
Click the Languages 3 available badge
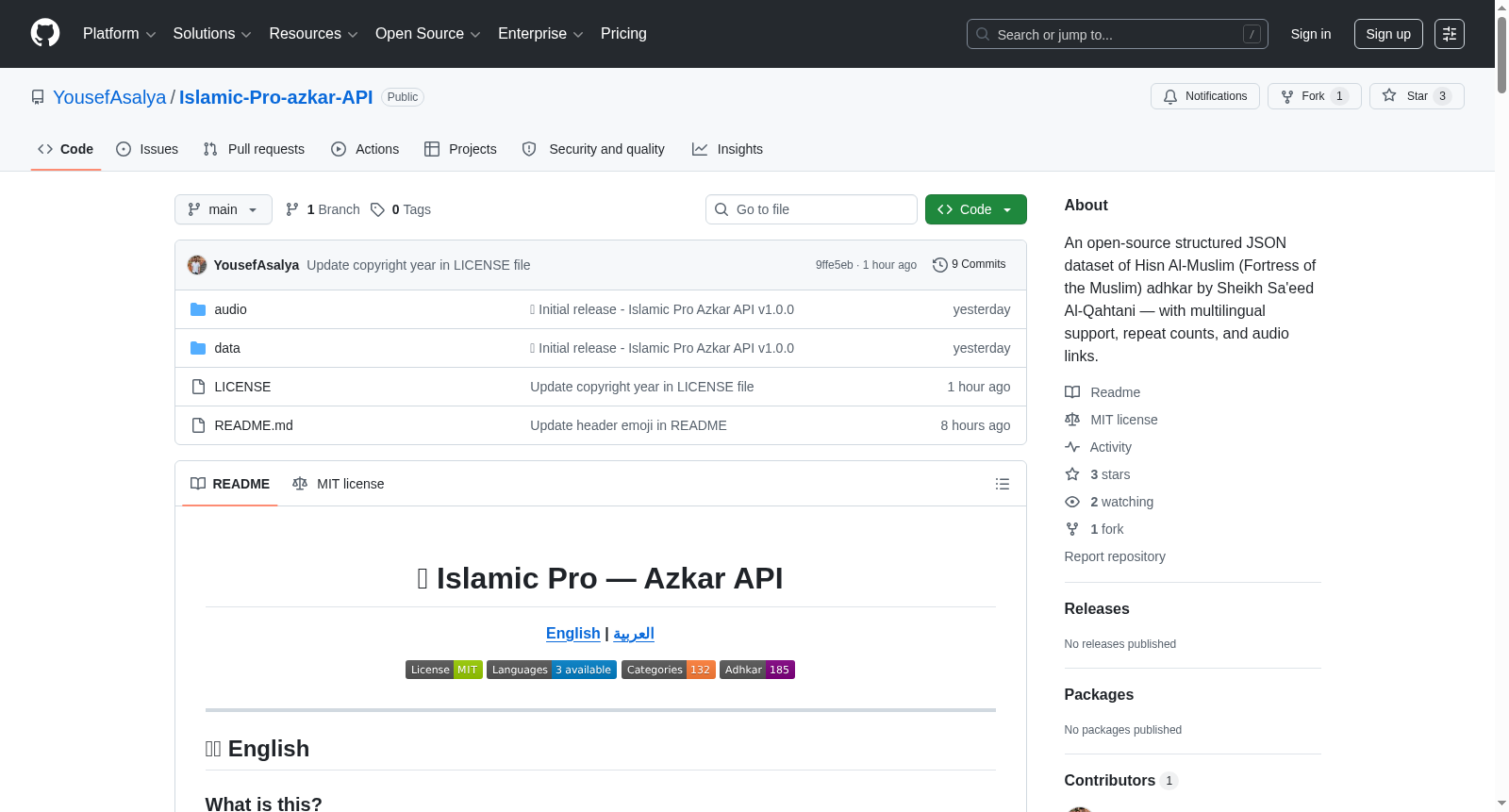coord(552,670)
